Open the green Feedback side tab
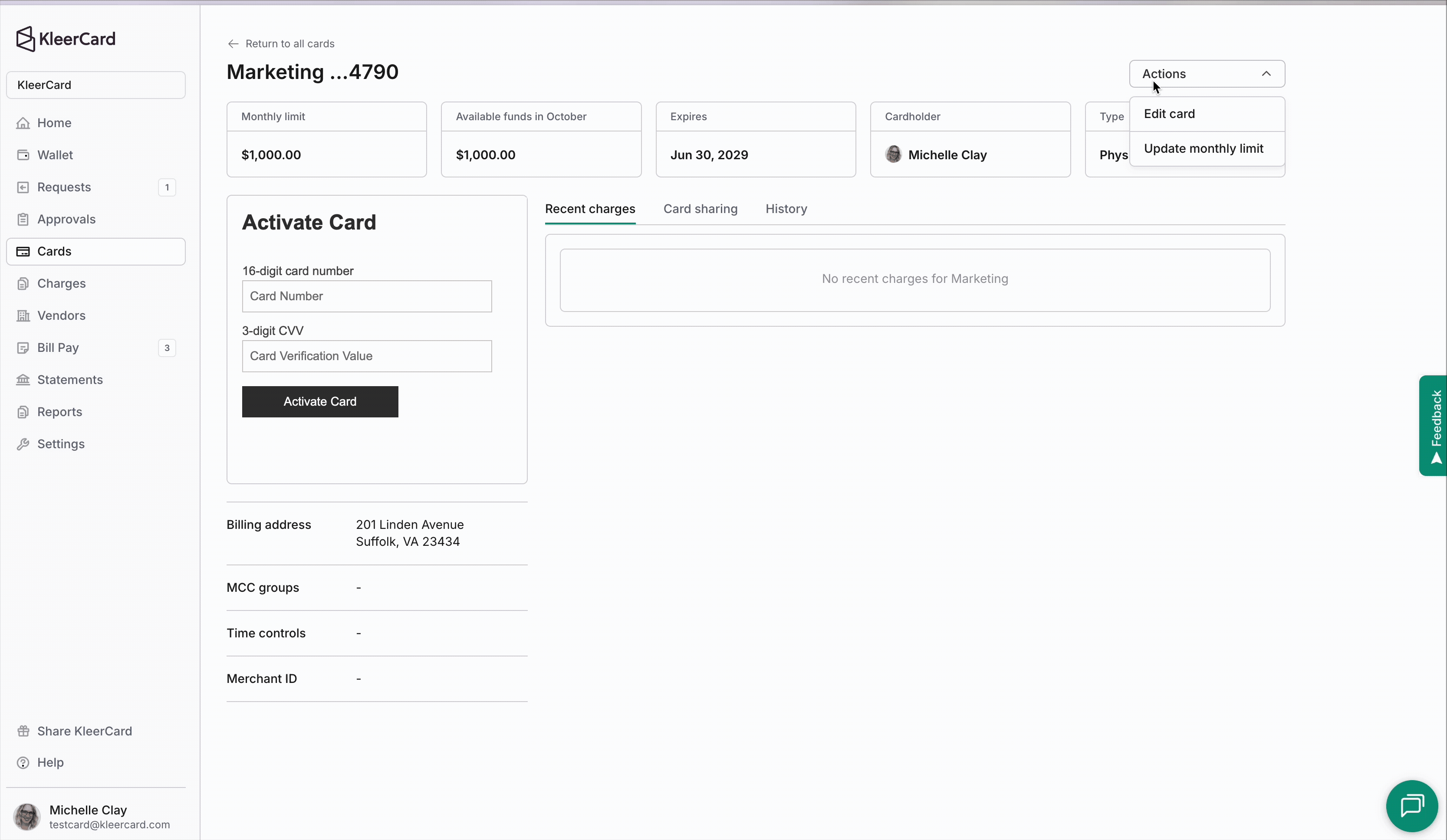1447x840 pixels. tap(1434, 426)
